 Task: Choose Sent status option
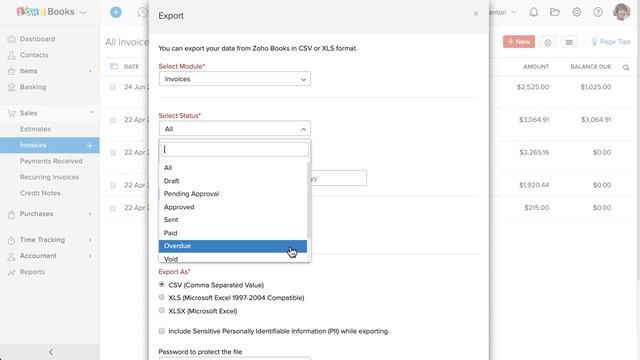233,220
